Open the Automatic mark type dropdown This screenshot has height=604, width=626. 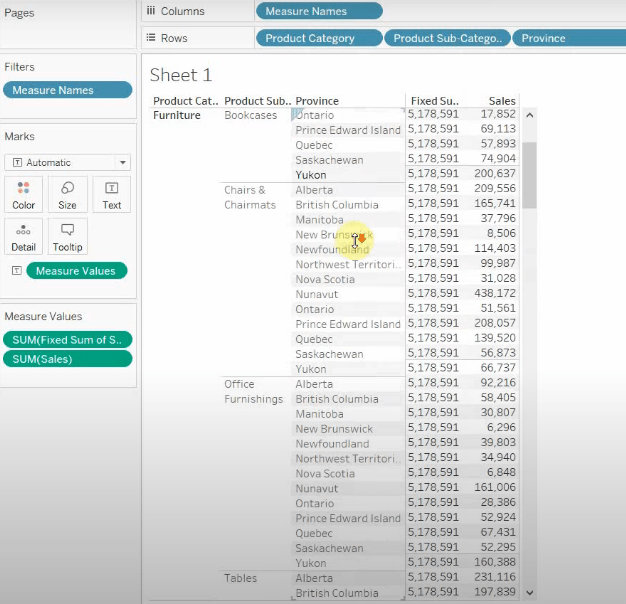(x=67, y=162)
